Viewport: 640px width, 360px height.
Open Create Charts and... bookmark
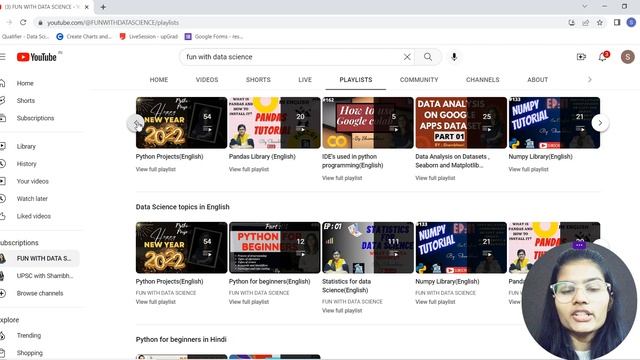(x=84, y=37)
